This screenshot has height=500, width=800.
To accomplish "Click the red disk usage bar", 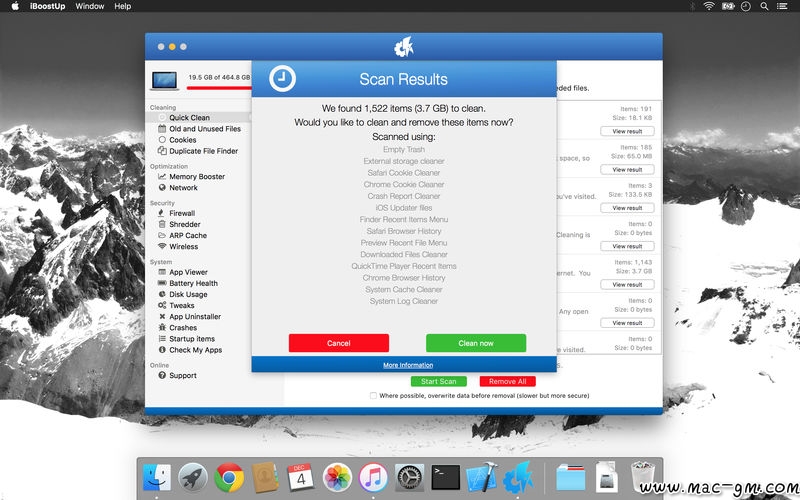I will pos(219,88).
